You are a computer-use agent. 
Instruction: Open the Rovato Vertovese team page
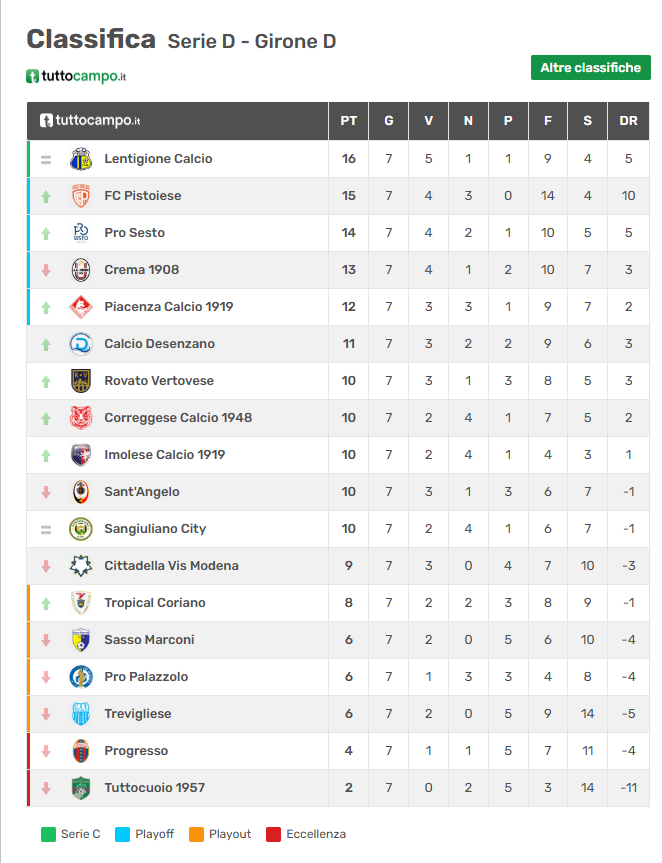pyautogui.click(x=159, y=381)
